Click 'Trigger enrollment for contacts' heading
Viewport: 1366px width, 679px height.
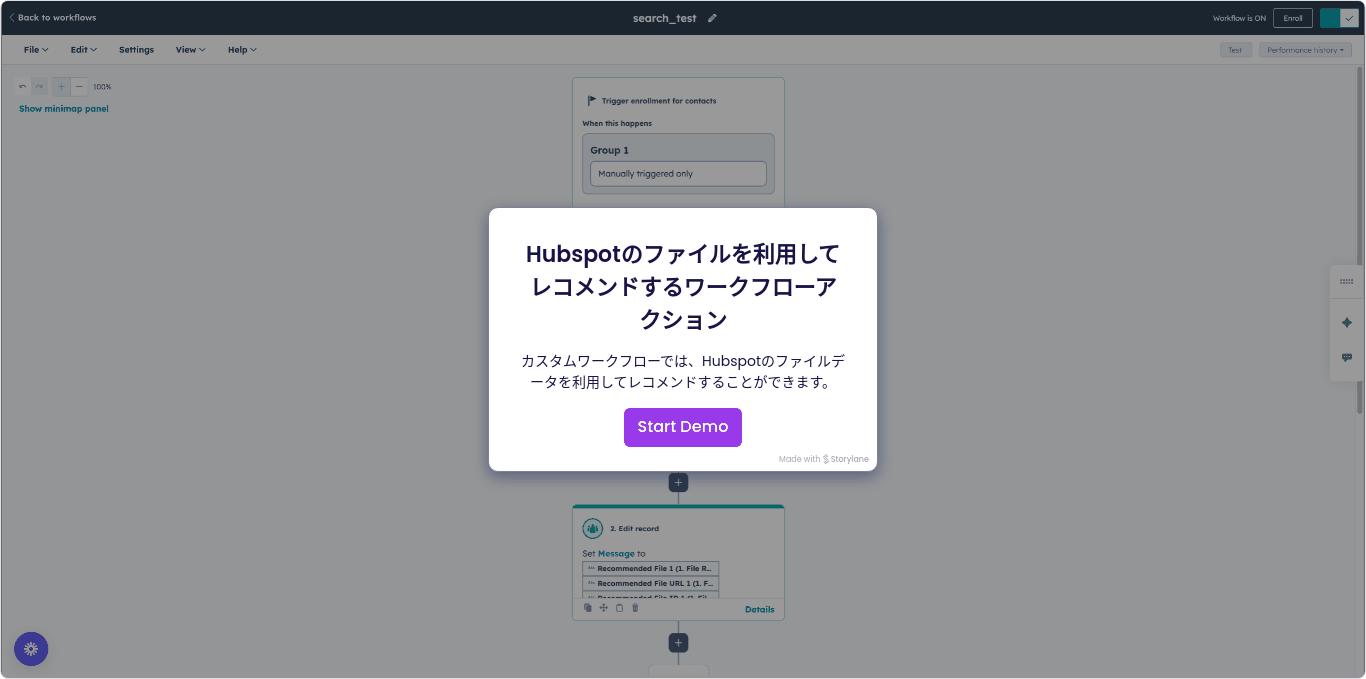[x=659, y=101]
